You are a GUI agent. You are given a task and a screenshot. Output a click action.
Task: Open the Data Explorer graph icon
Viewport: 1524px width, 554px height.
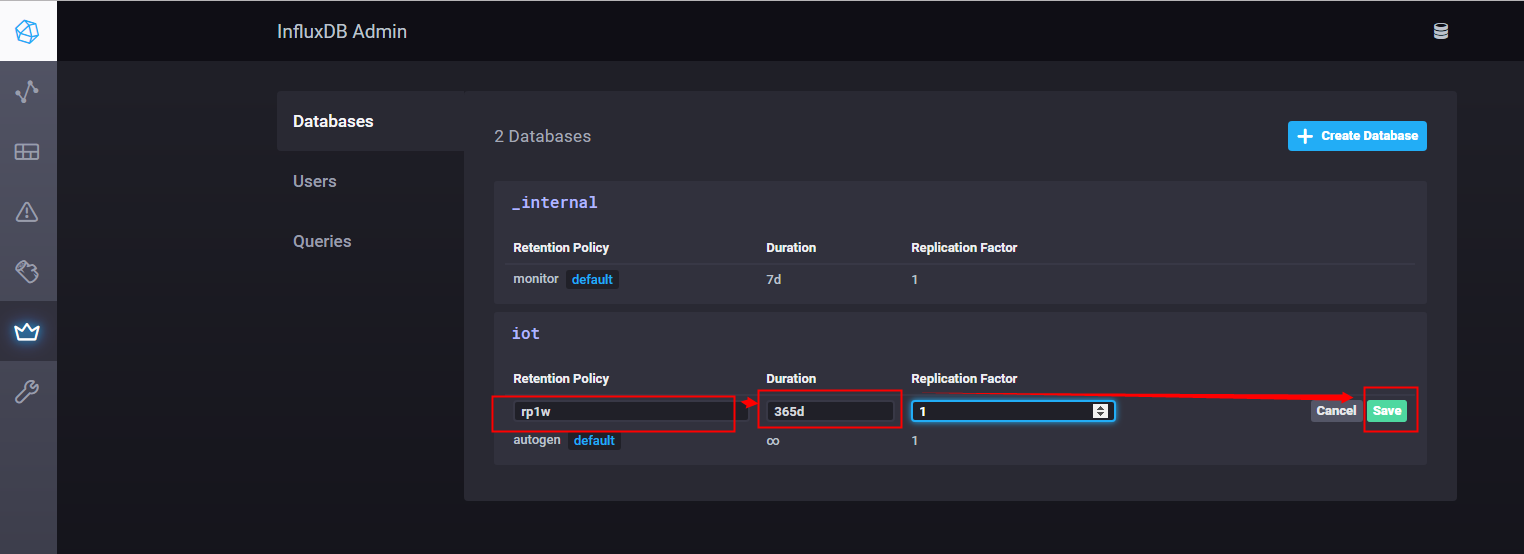(x=28, y=92)
